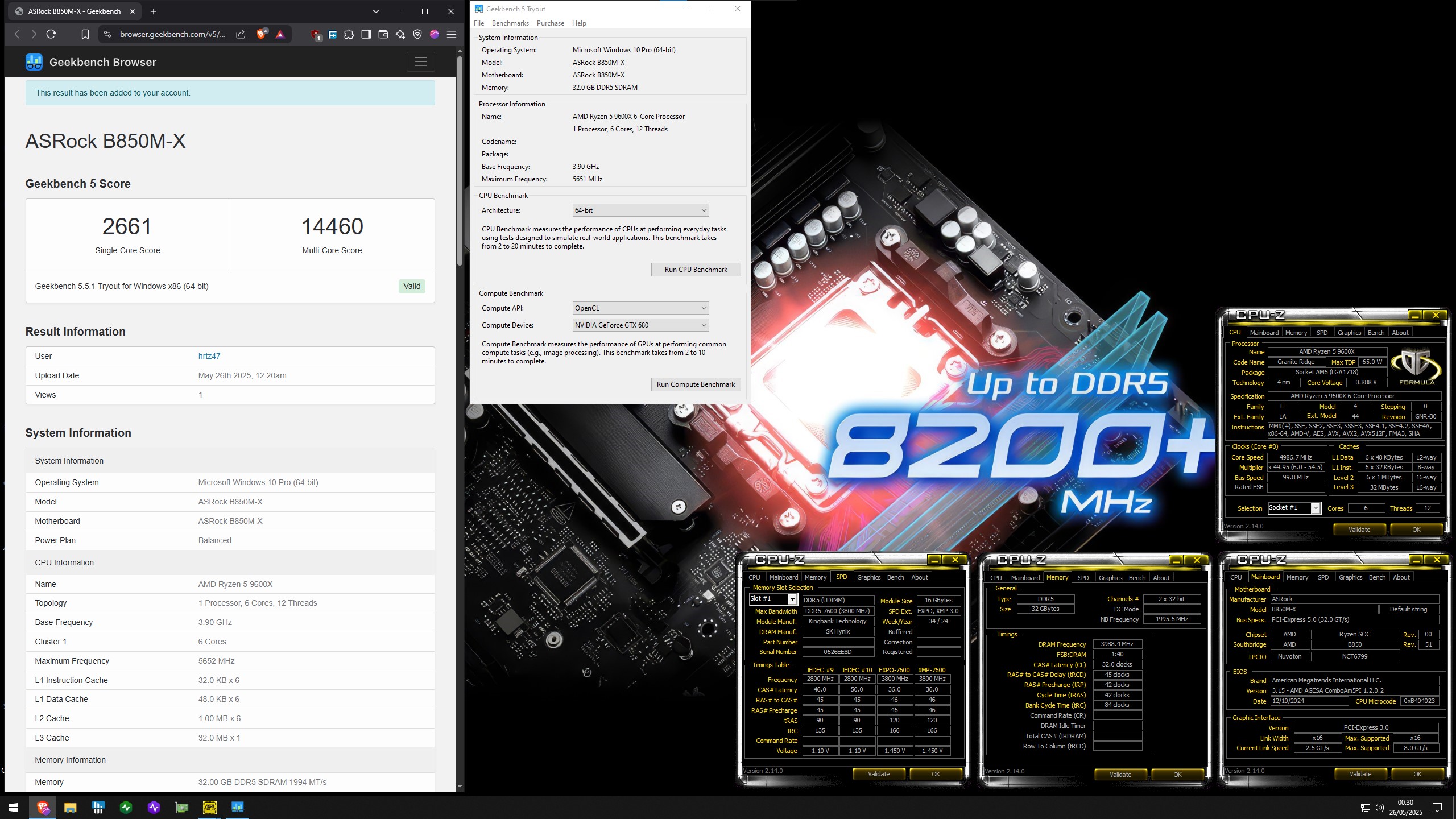Screen dimensions: 1456x819
Task: Click the browser address bar URL
Action: pos(172,34)
